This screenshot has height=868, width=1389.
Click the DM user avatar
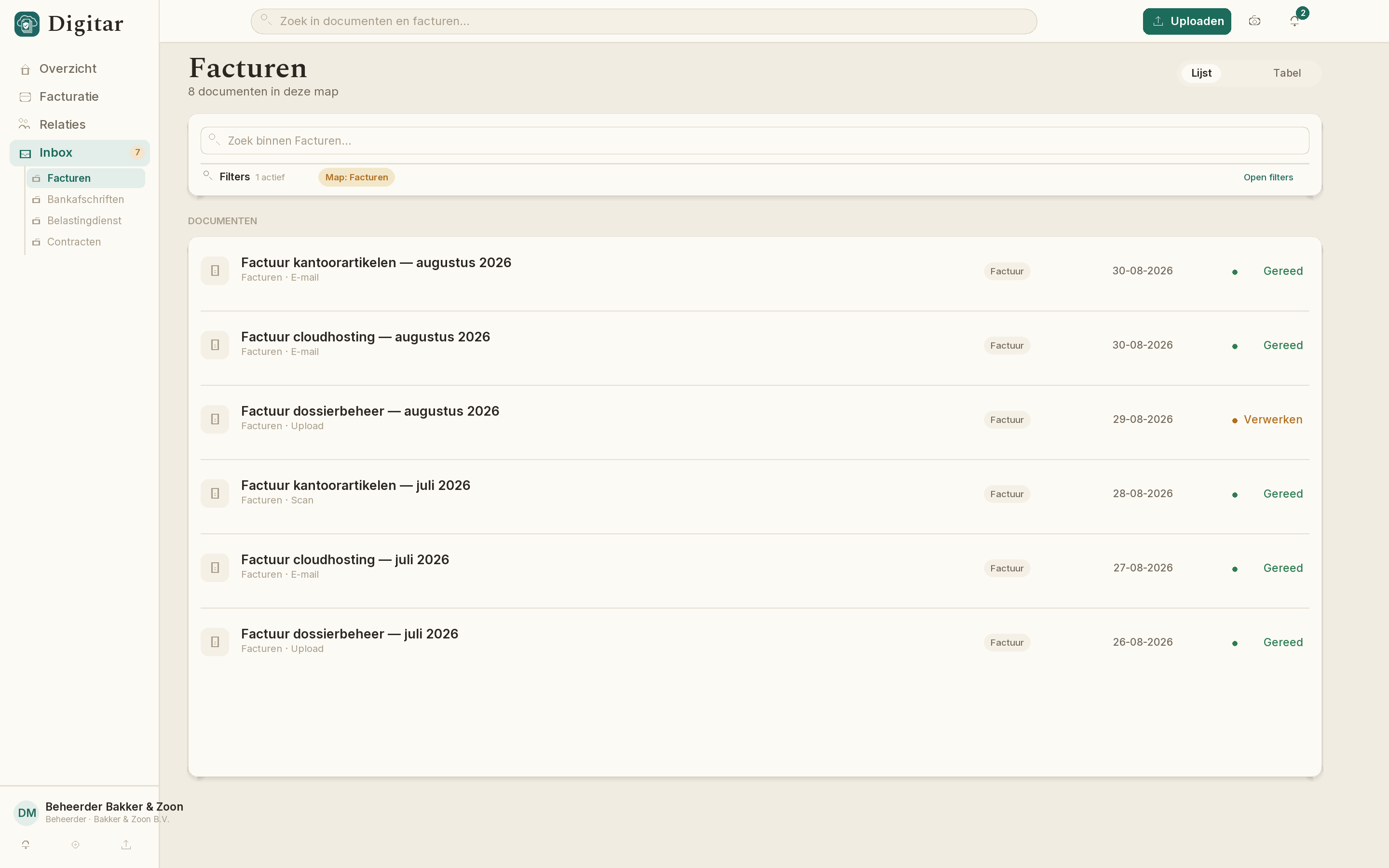click(x=27, y=813)
